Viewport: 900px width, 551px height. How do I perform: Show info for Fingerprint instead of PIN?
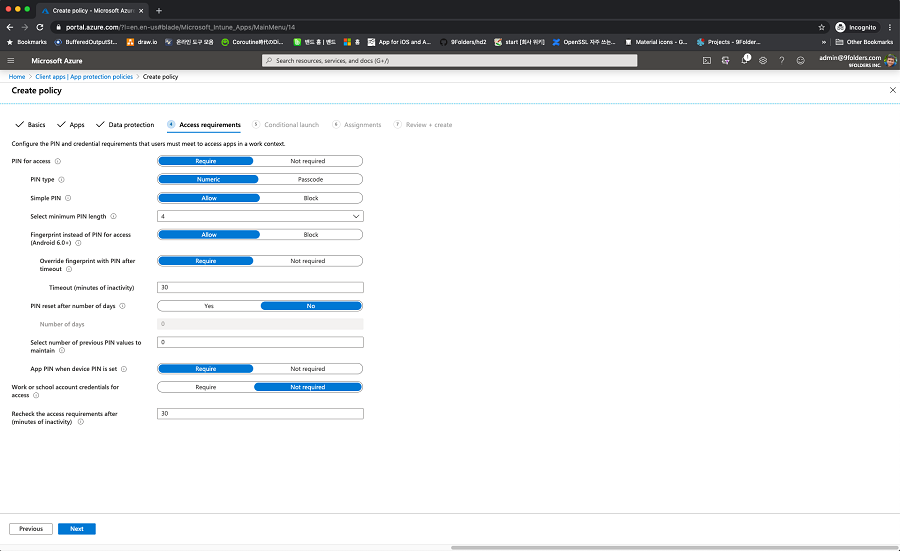tap(78, 243)
